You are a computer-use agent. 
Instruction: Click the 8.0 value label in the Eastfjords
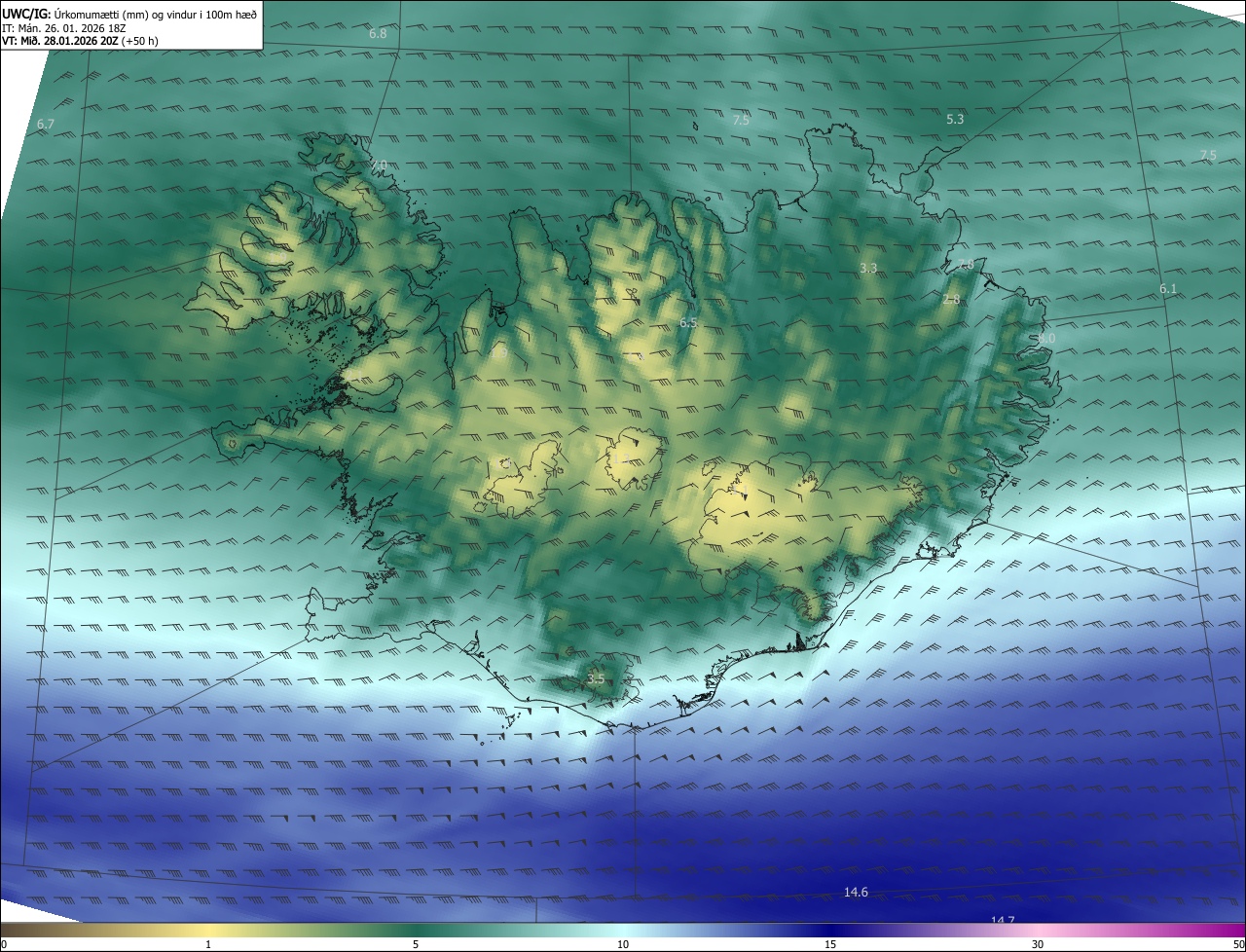pyautogui.click(x=1045, y=338)
